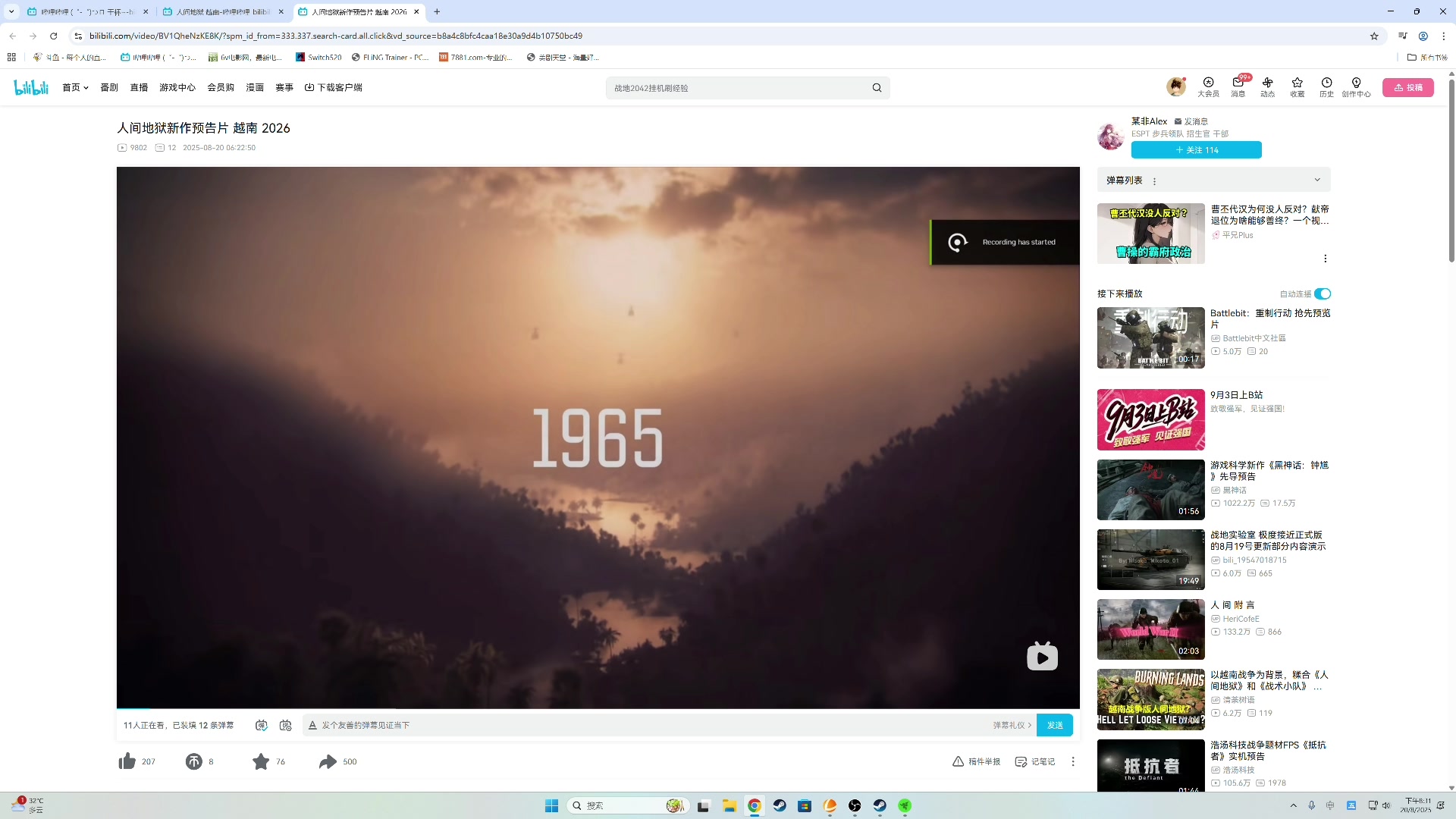This screenshot has width=1456, height=819.
Task: Give a coin to the video
Action: click(x=194, y=761)
